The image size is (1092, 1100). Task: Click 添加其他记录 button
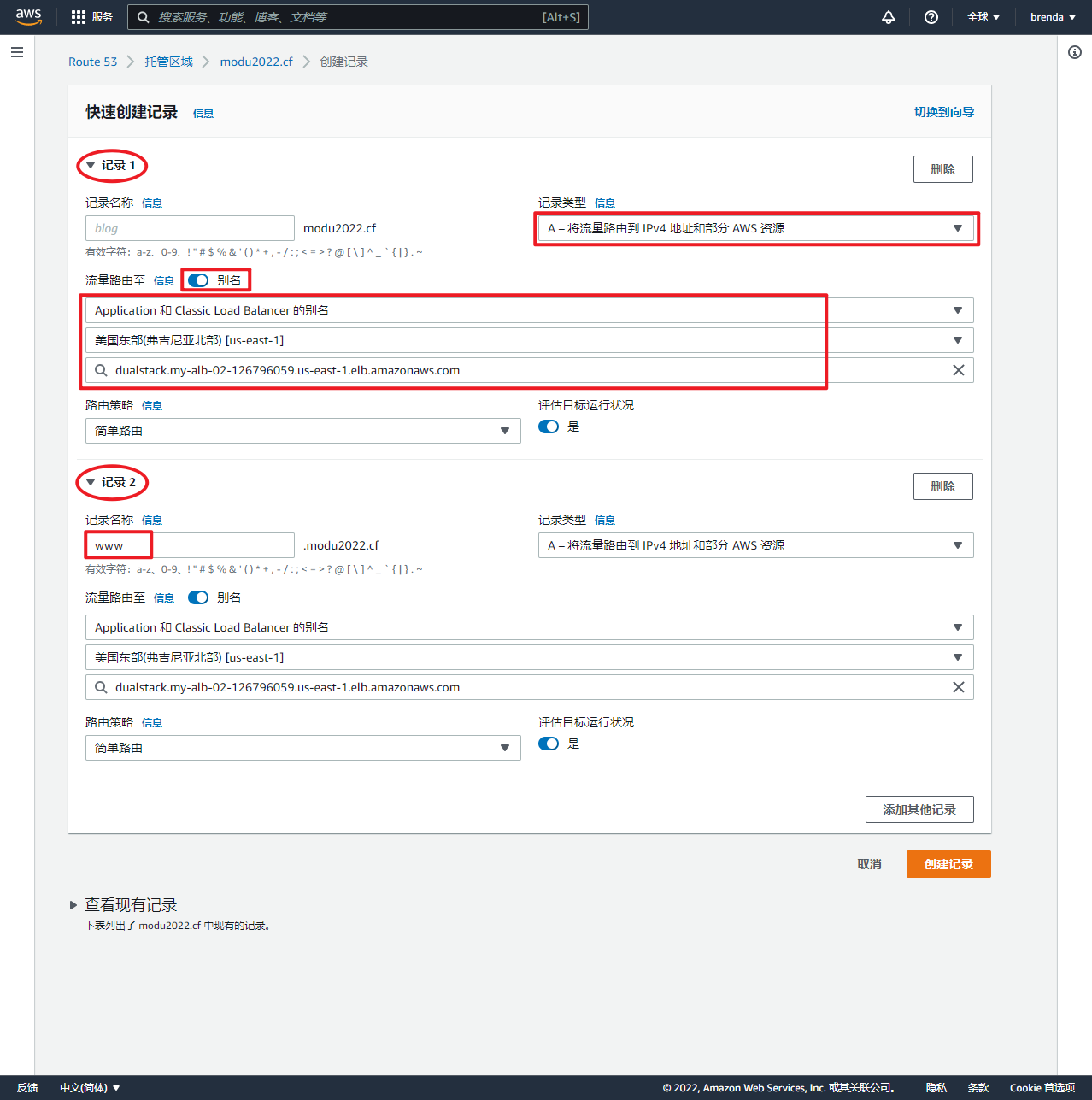(x=919, y=809)
